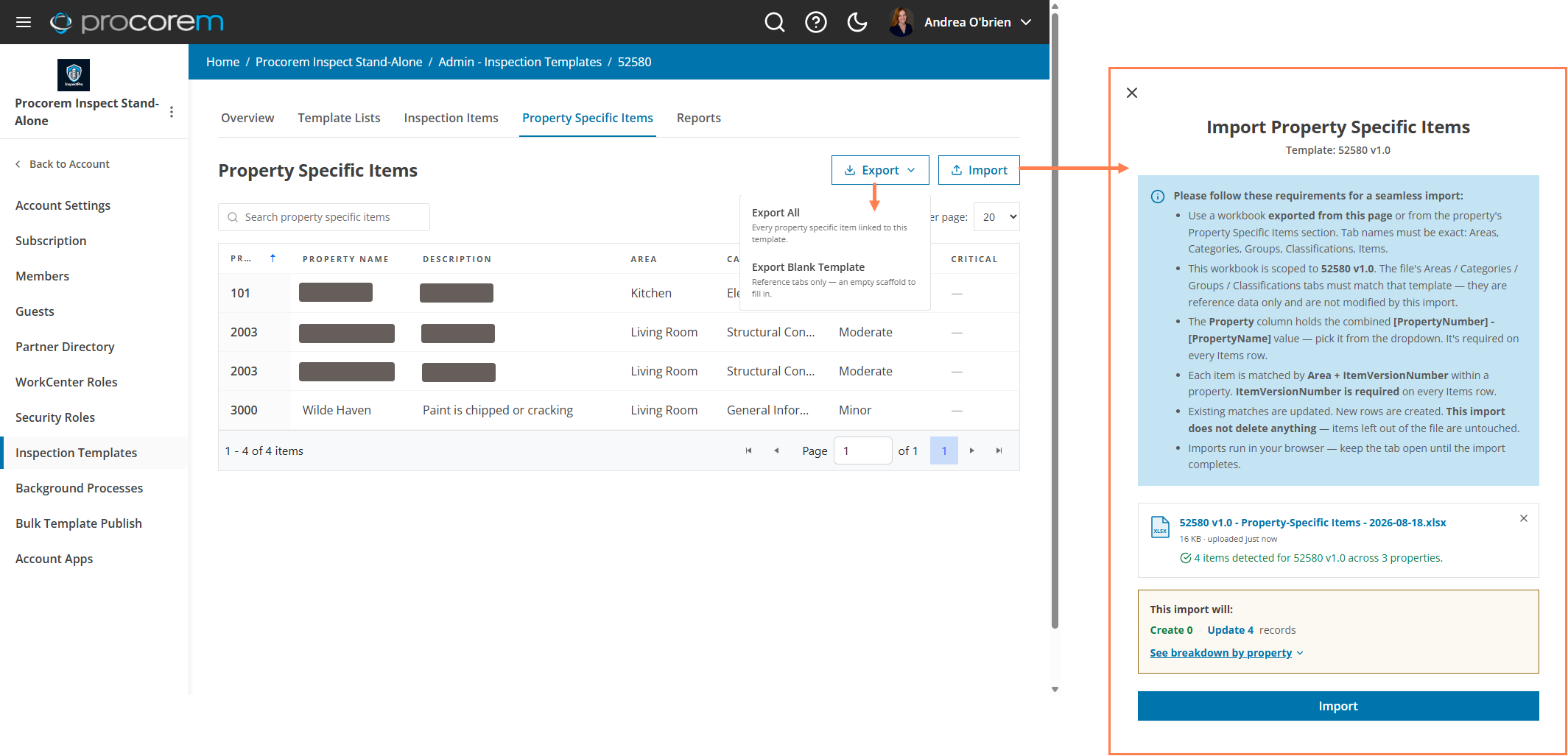
Task: Click the Procorem logo
Action: pyautogui.click(x=137, y=22)
